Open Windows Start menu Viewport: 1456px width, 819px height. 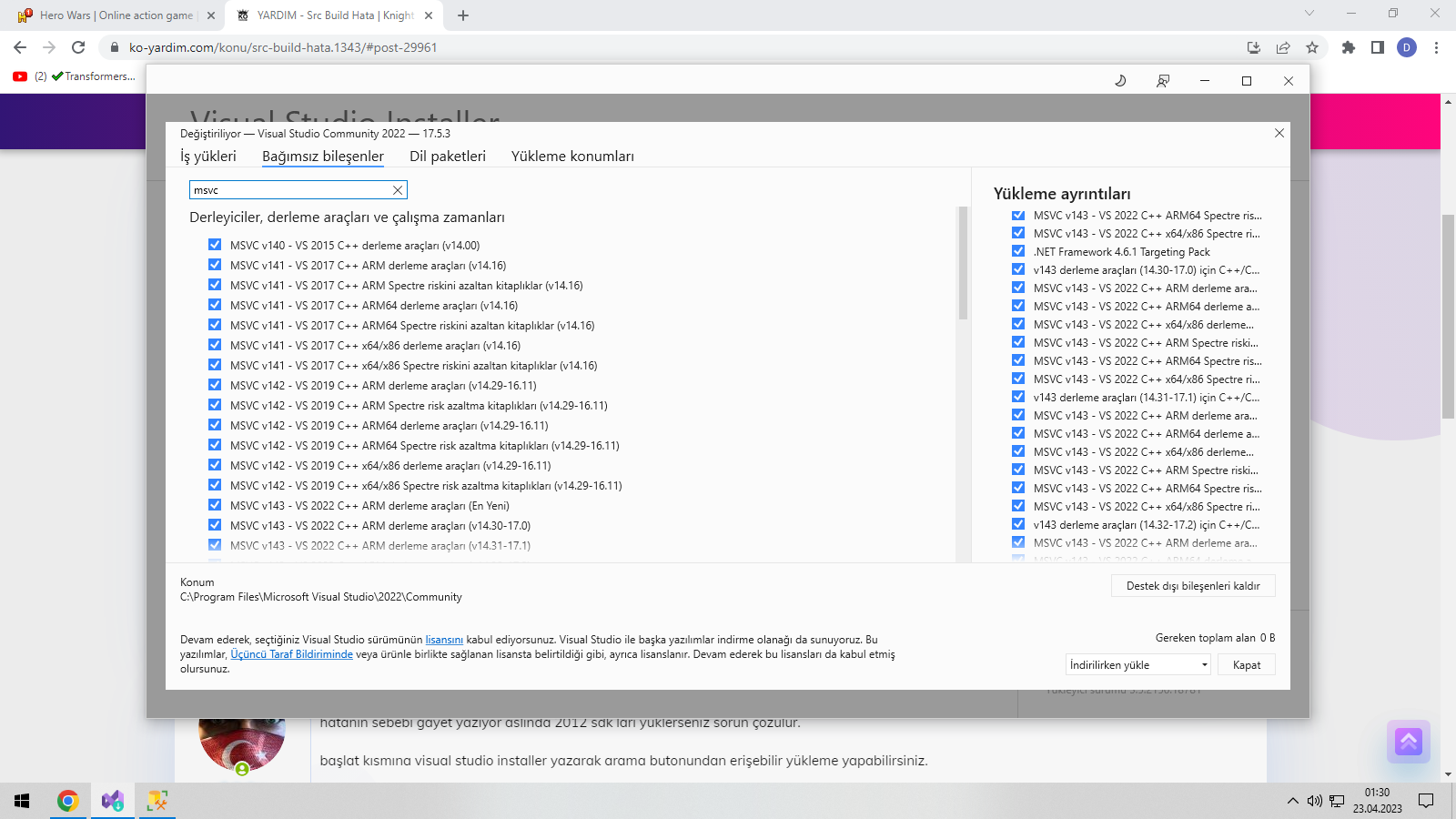point(22,801)
